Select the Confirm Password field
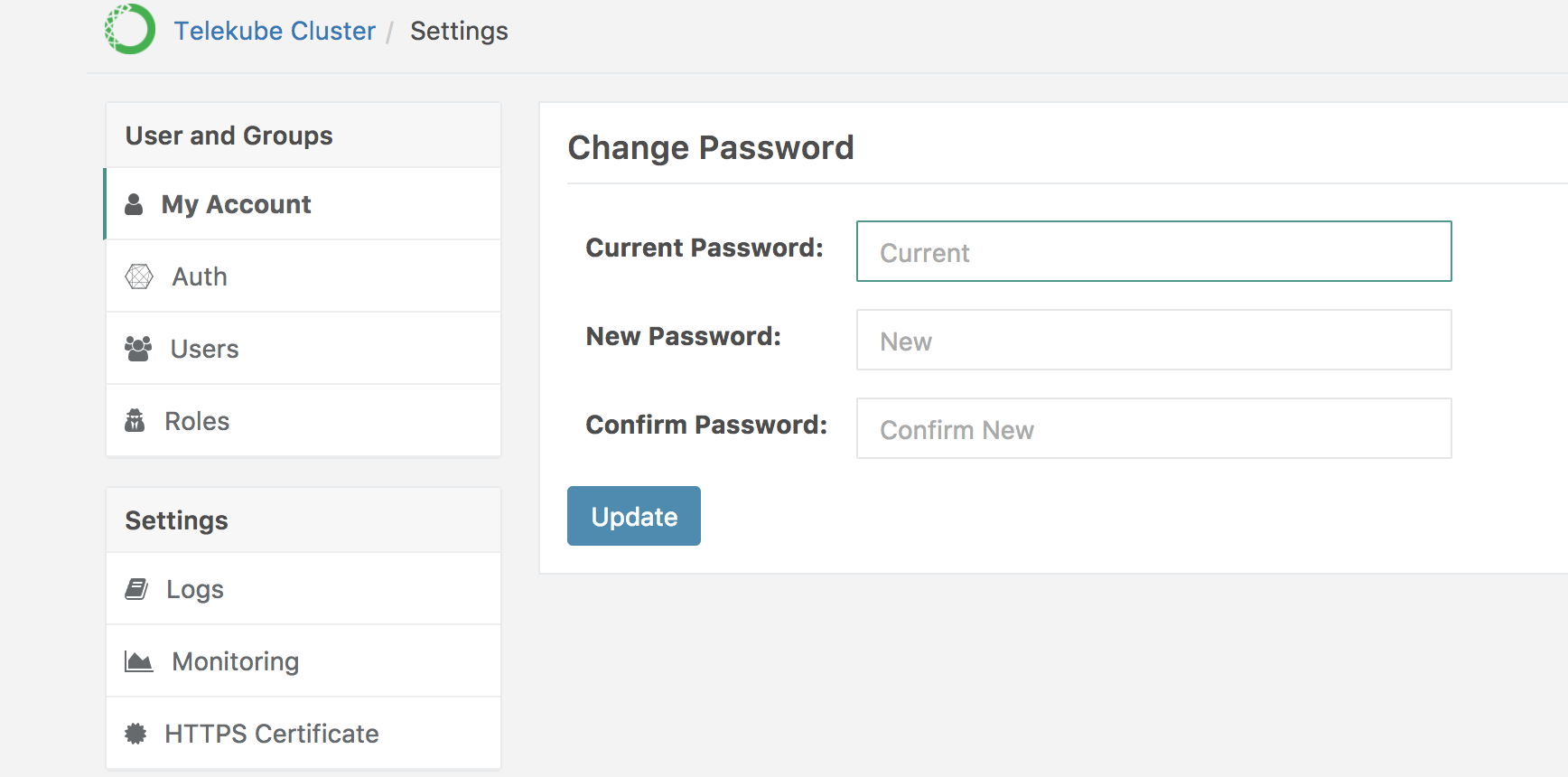Viewport: 1568px width, 777px height. click(1153, 429)
